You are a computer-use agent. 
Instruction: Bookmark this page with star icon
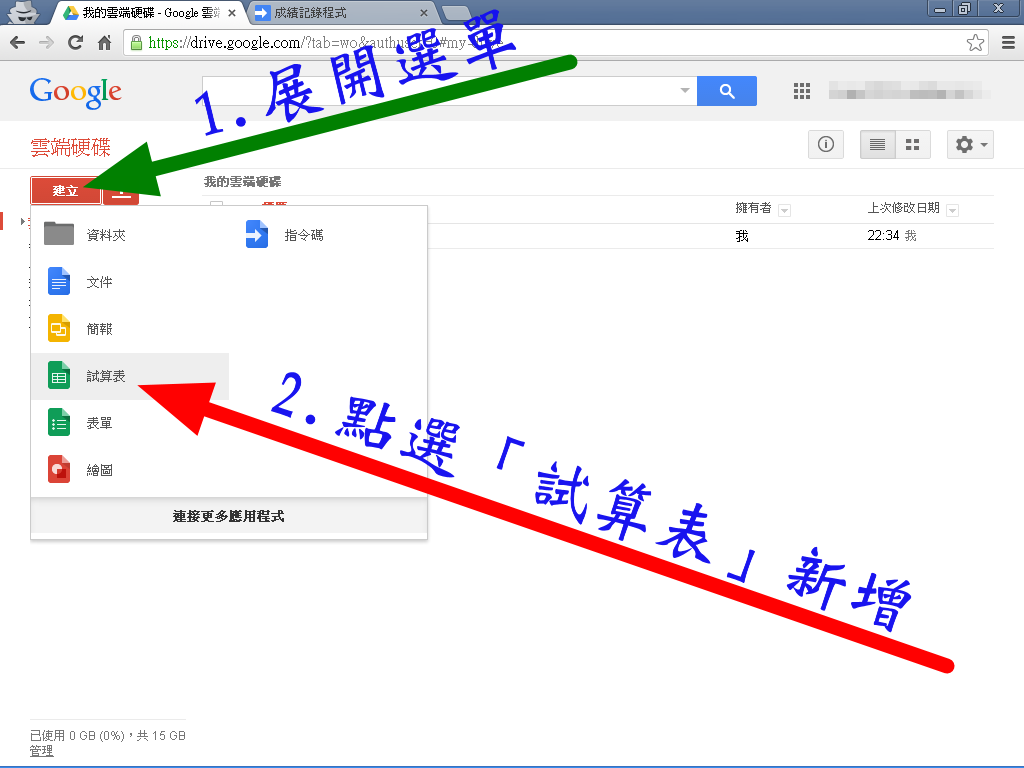[x=975, y=43]
